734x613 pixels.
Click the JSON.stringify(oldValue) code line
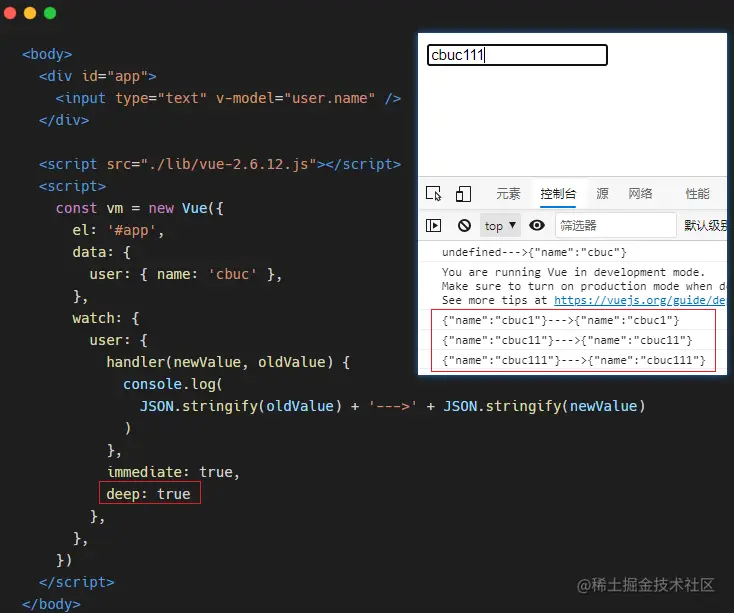point(393,406)
